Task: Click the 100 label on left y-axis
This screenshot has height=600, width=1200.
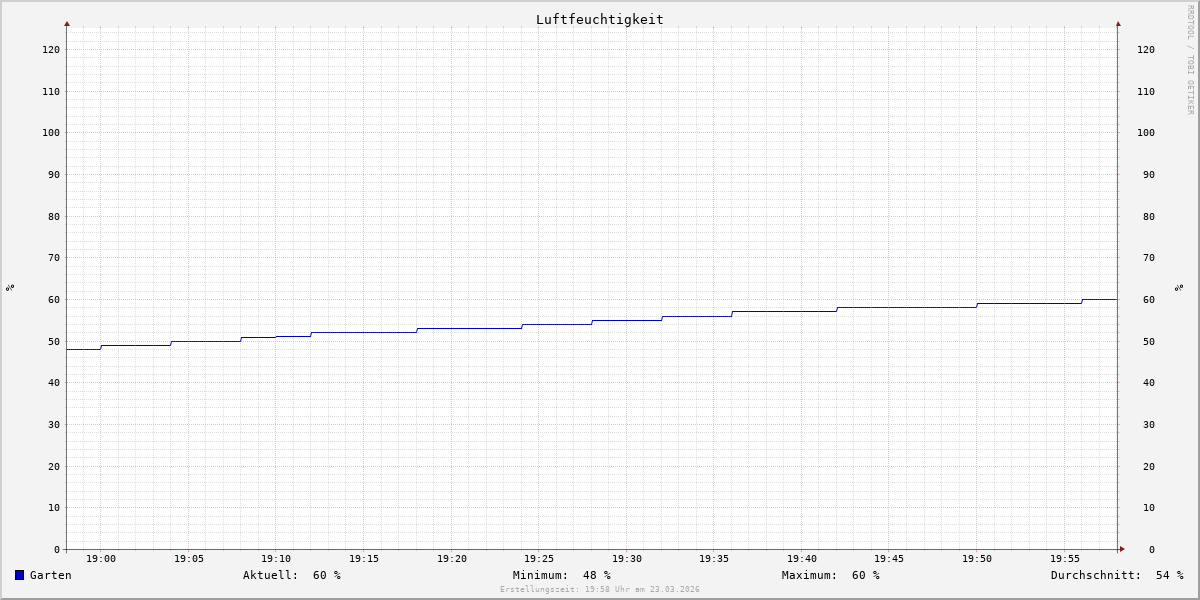Action: point(50,133)
